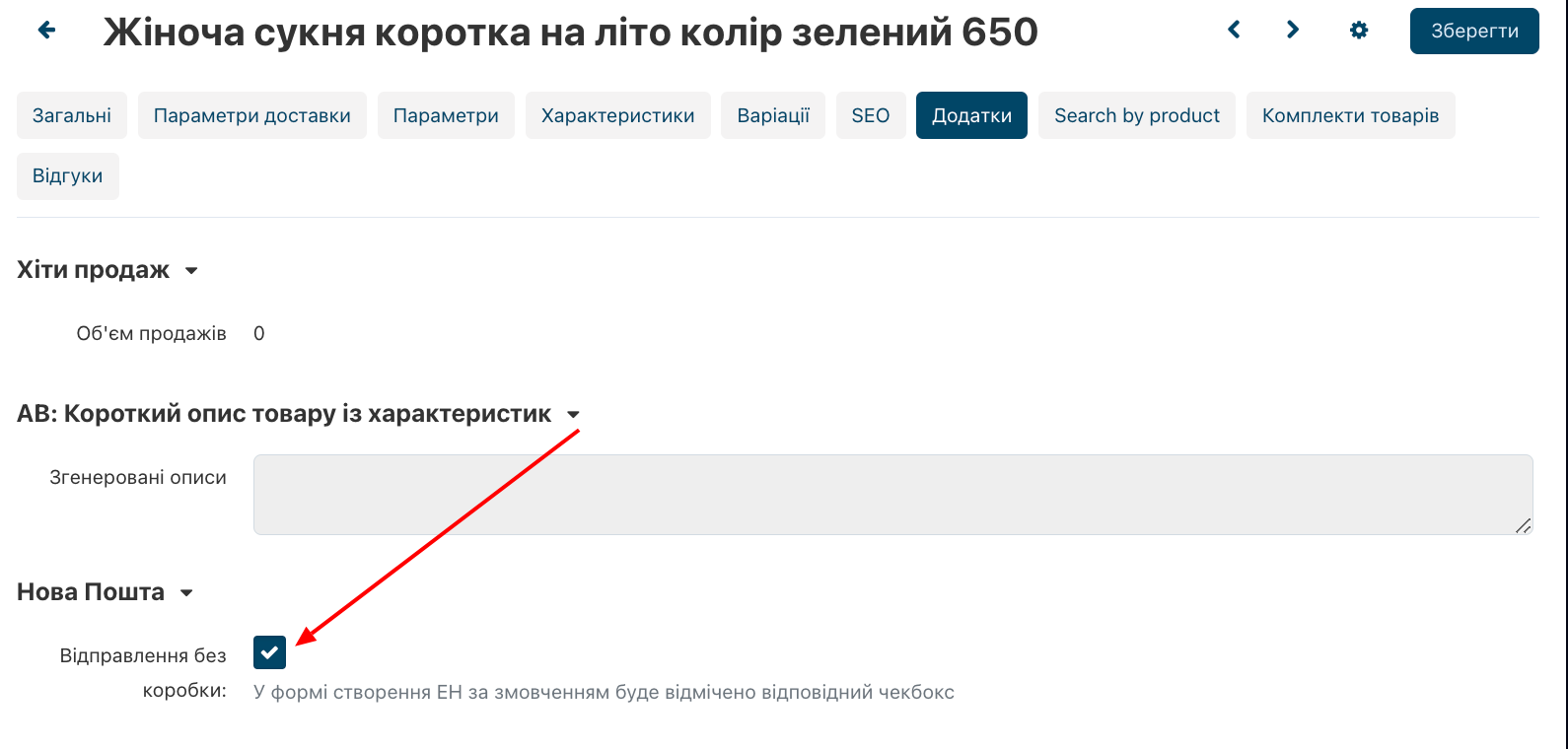
Task: Open the Параметри доставки tab
Action: tap(252, 115)
